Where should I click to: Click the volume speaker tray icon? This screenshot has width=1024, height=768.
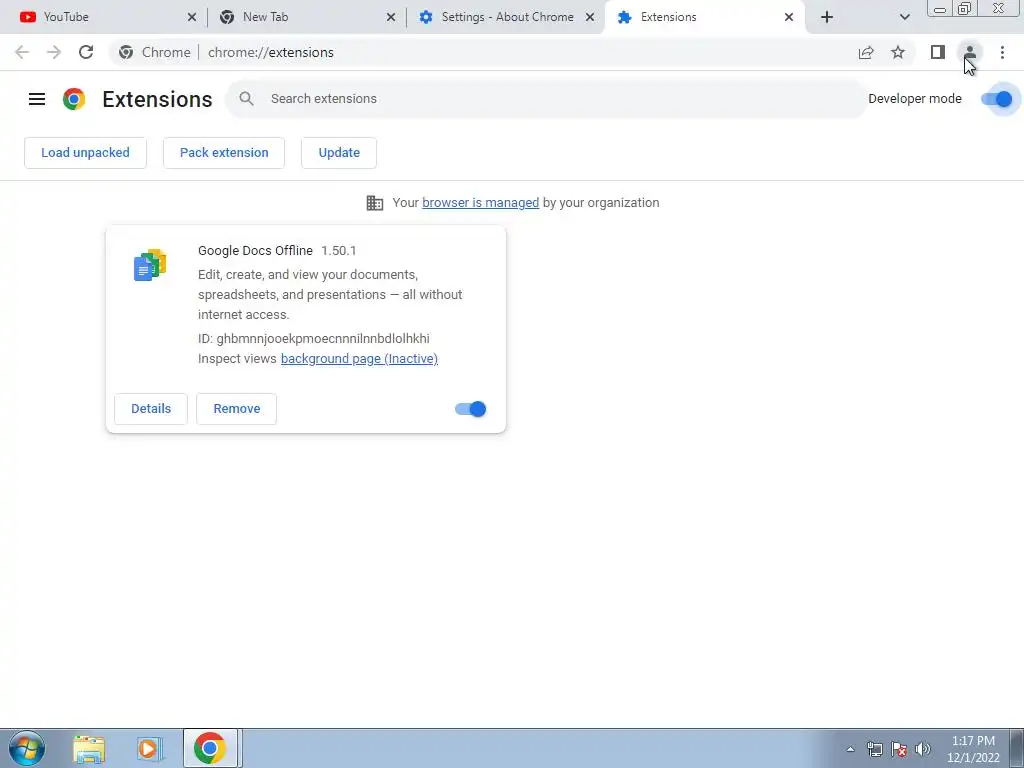923,749
